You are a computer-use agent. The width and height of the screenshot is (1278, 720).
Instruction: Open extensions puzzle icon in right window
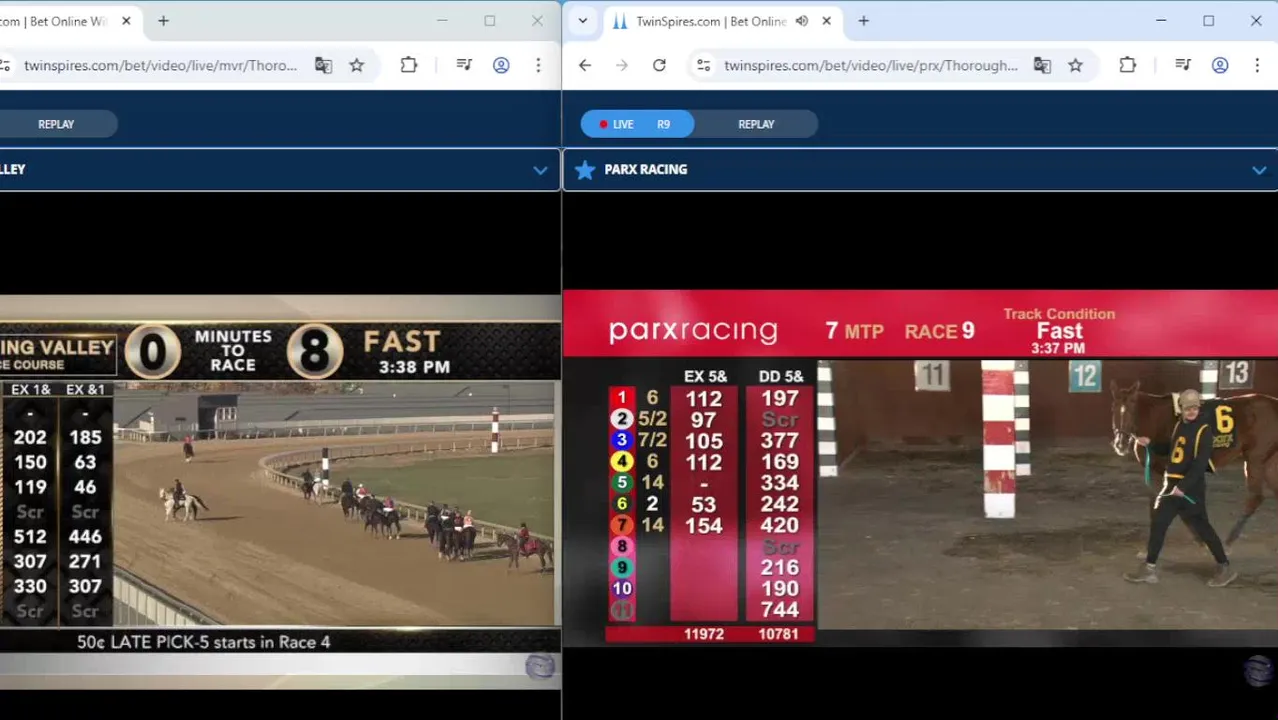[1128, 65]
